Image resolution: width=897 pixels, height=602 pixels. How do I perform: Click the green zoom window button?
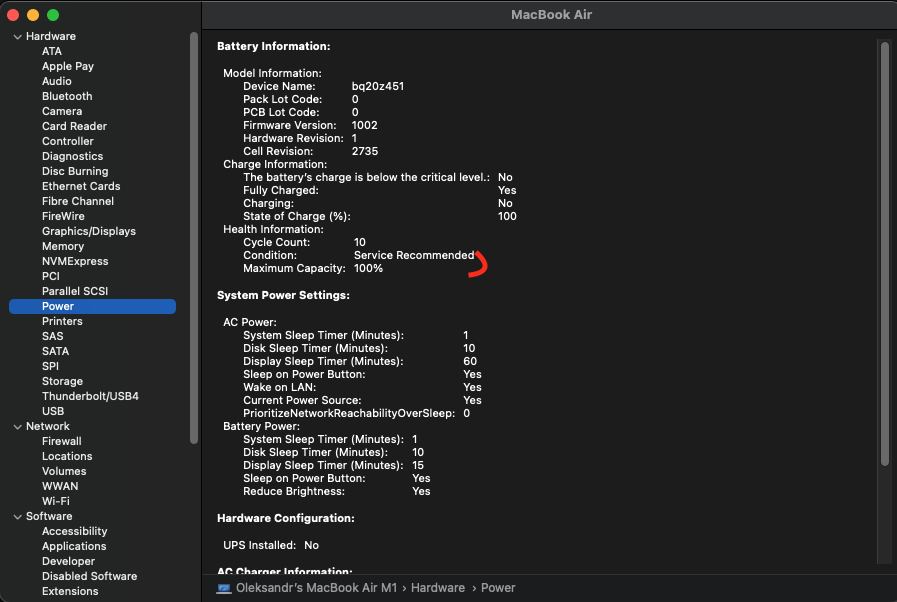tap(53, 15)
